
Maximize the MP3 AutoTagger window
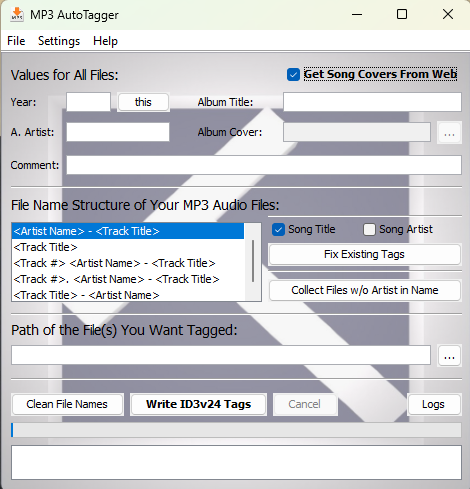(402, 14)
